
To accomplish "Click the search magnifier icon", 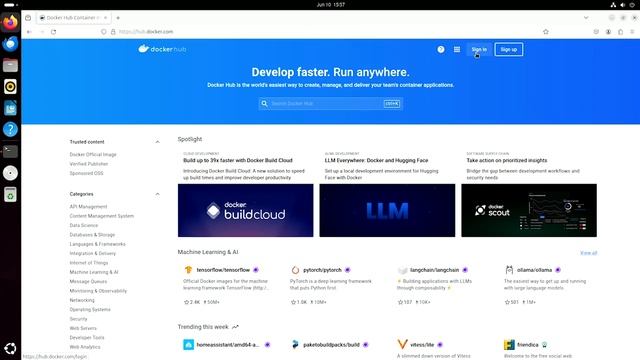I will [x=264, y=104].
